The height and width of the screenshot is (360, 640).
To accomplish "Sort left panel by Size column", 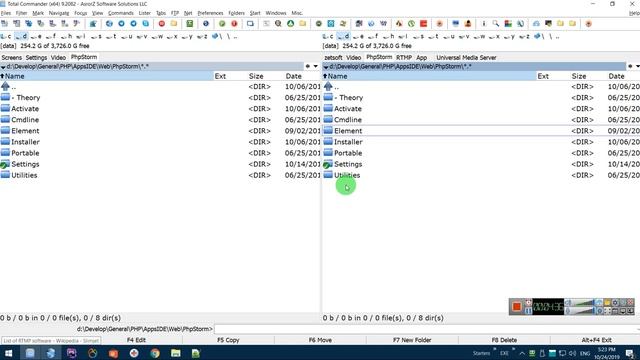I will click(x=256, y=76).
